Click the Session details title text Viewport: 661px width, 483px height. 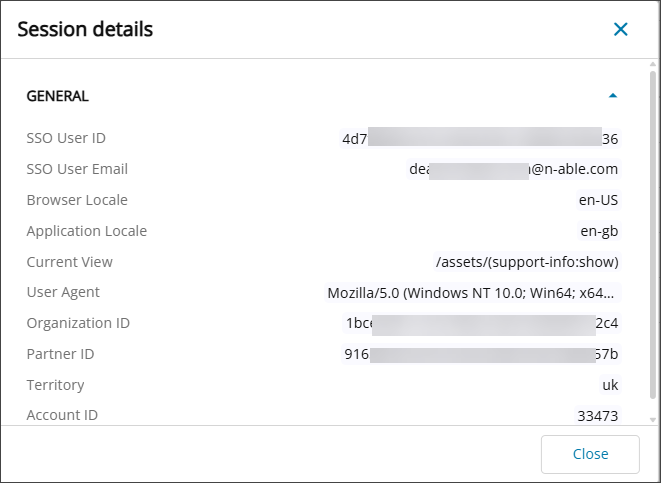point(85,29)
